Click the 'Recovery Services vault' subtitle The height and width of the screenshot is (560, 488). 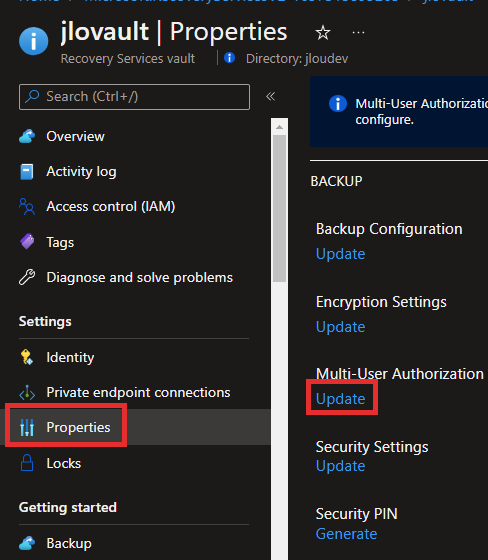click(128, 59)
